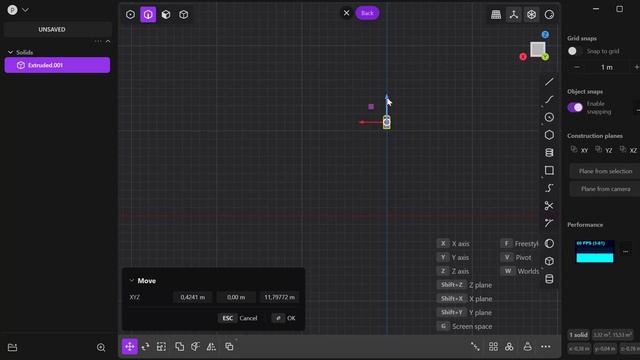Viewport: 640px width, 360px height.
Task: Edit the 1 m grid size field
Action: (x=607, y=67)
